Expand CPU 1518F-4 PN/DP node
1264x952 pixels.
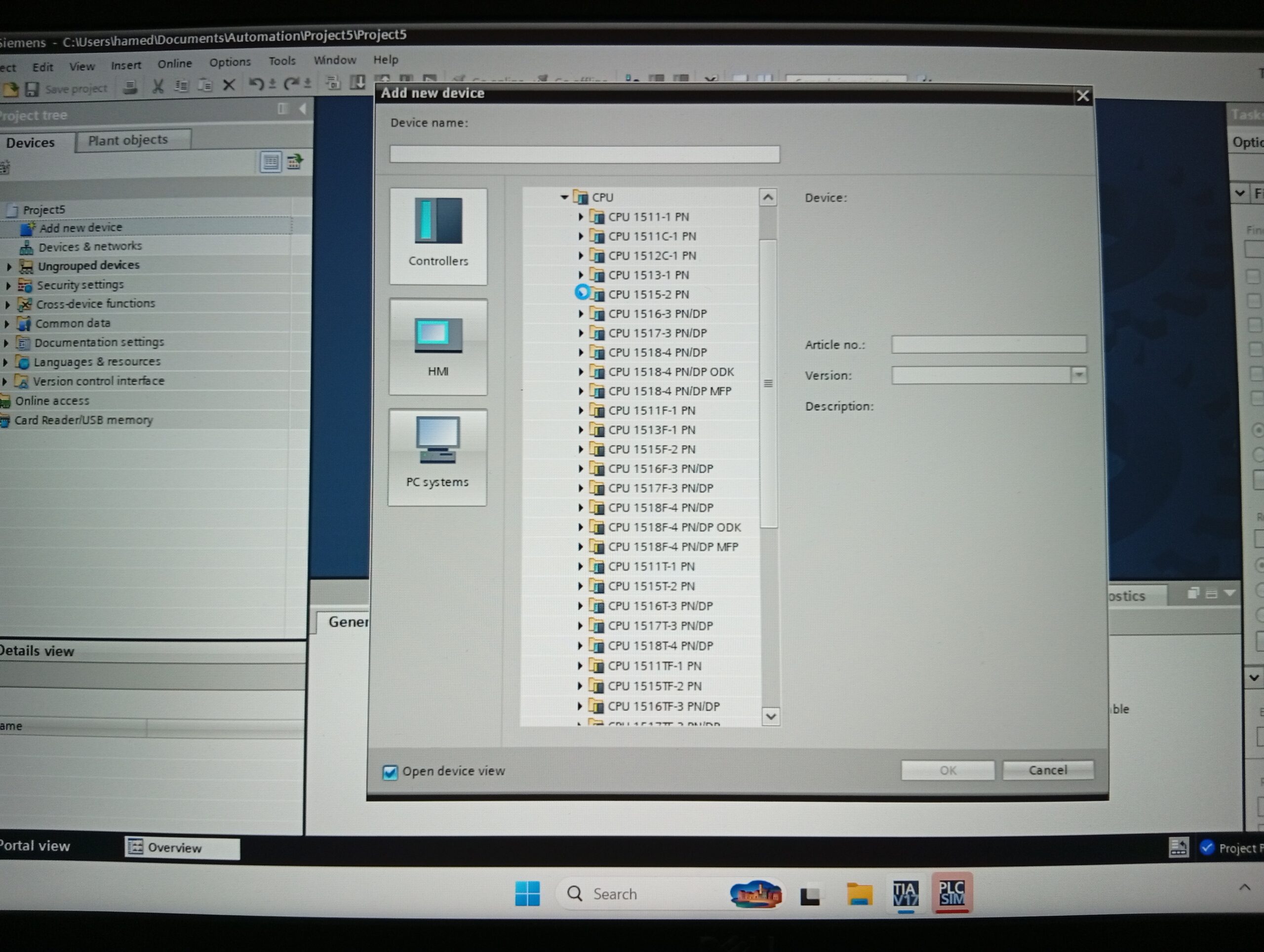point(581,508)
